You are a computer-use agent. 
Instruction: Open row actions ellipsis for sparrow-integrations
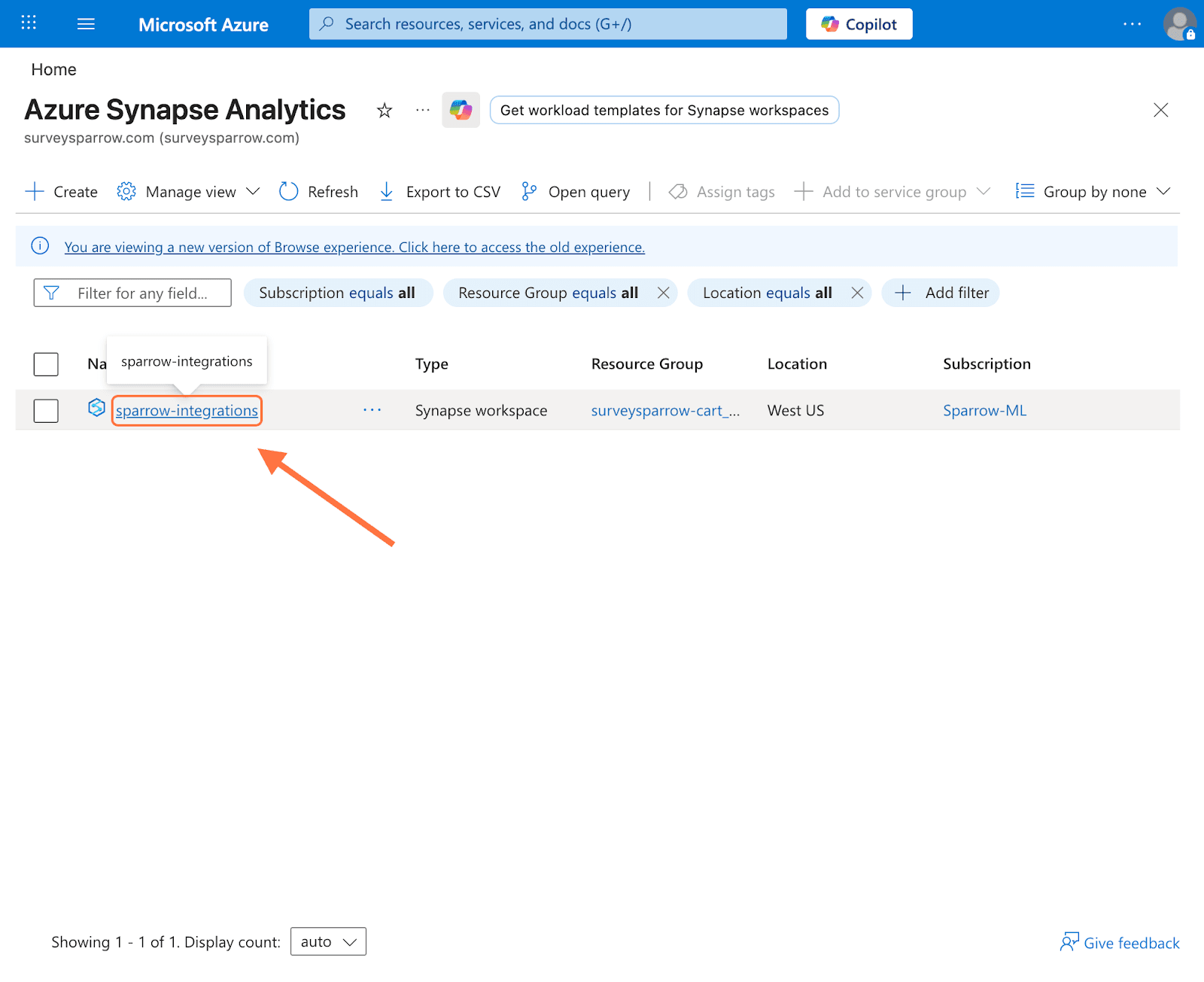372,410
